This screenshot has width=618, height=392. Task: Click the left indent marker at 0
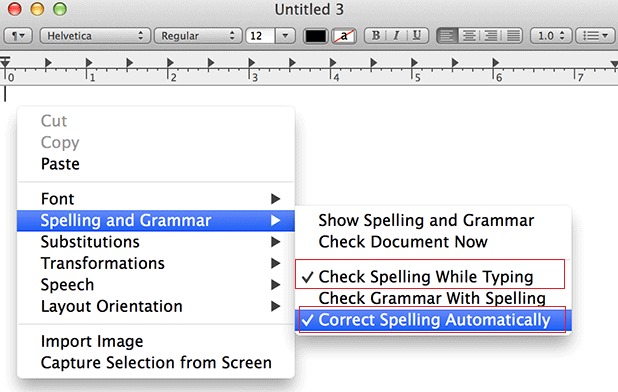click(x=5, y=62)
